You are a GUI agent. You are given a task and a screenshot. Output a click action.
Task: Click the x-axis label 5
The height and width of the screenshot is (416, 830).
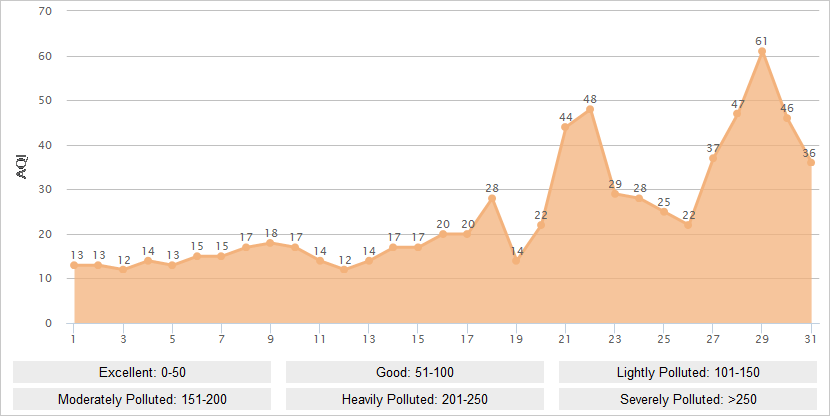point(172,339)
